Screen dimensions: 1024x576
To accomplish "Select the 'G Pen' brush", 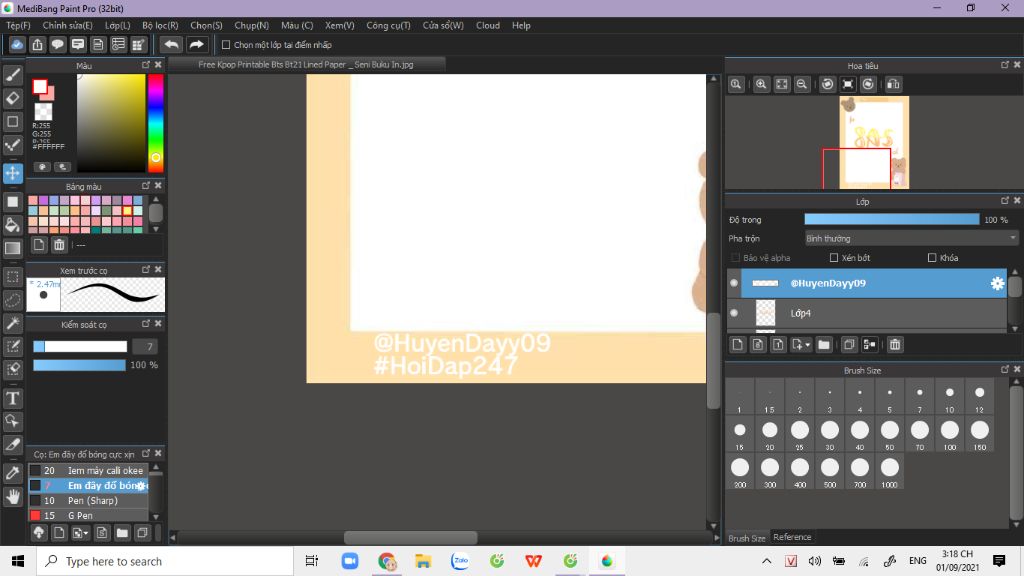I will click(88, 515).
